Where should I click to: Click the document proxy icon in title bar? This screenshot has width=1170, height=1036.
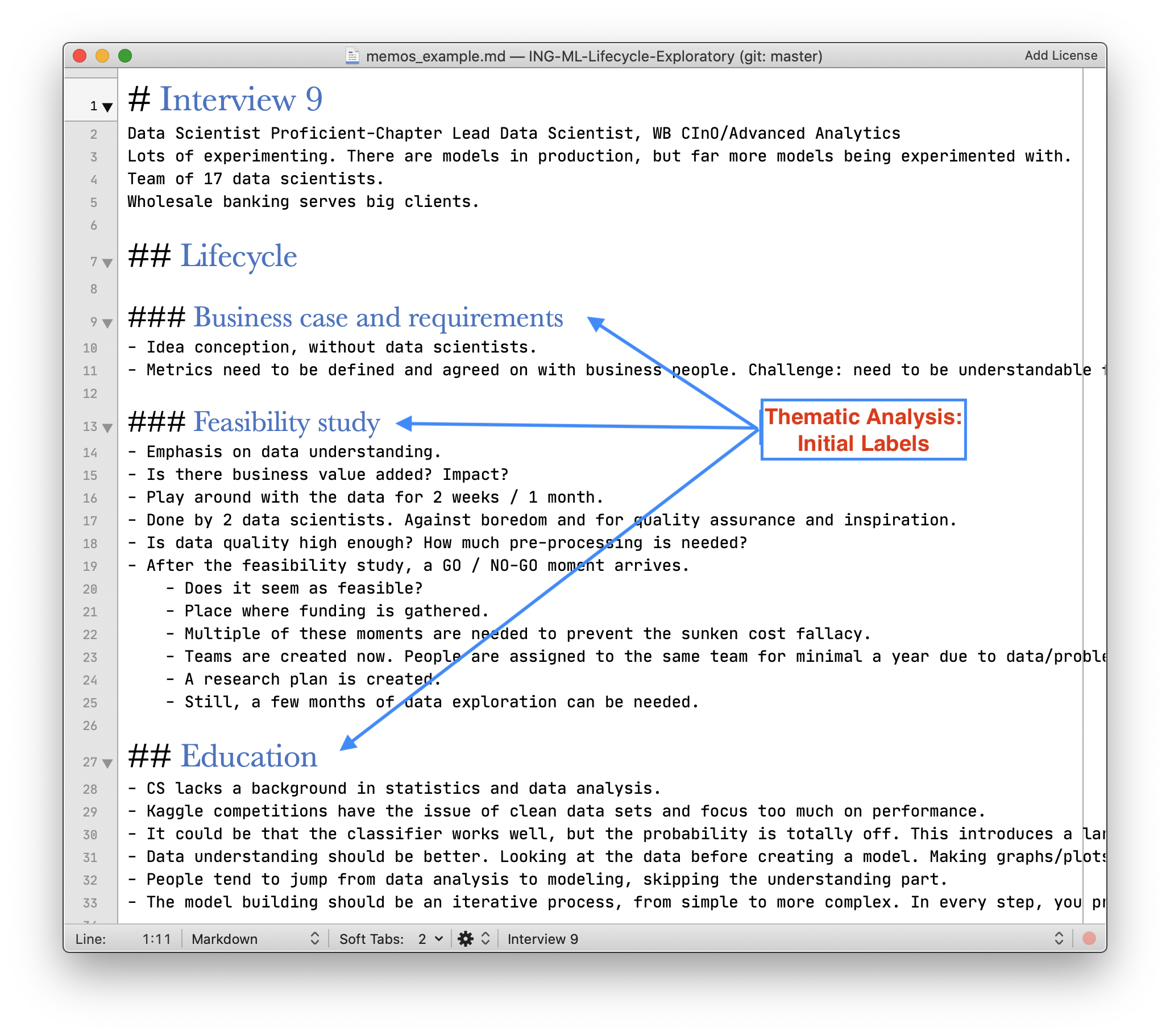[x=352, y=56]
